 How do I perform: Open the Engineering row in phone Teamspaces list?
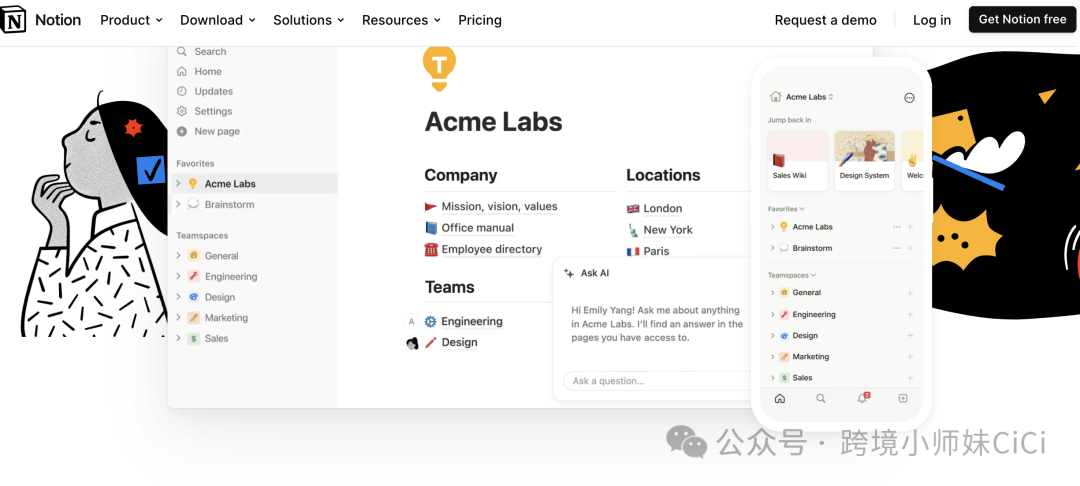coord(842,314)
